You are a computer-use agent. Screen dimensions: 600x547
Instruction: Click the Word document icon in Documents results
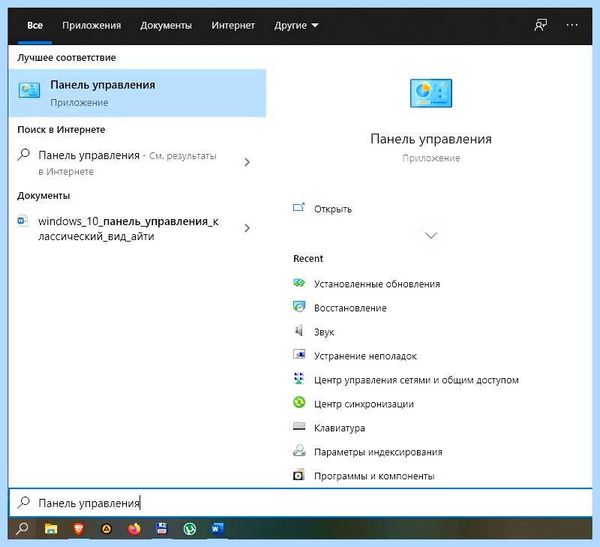click(23, 221)
